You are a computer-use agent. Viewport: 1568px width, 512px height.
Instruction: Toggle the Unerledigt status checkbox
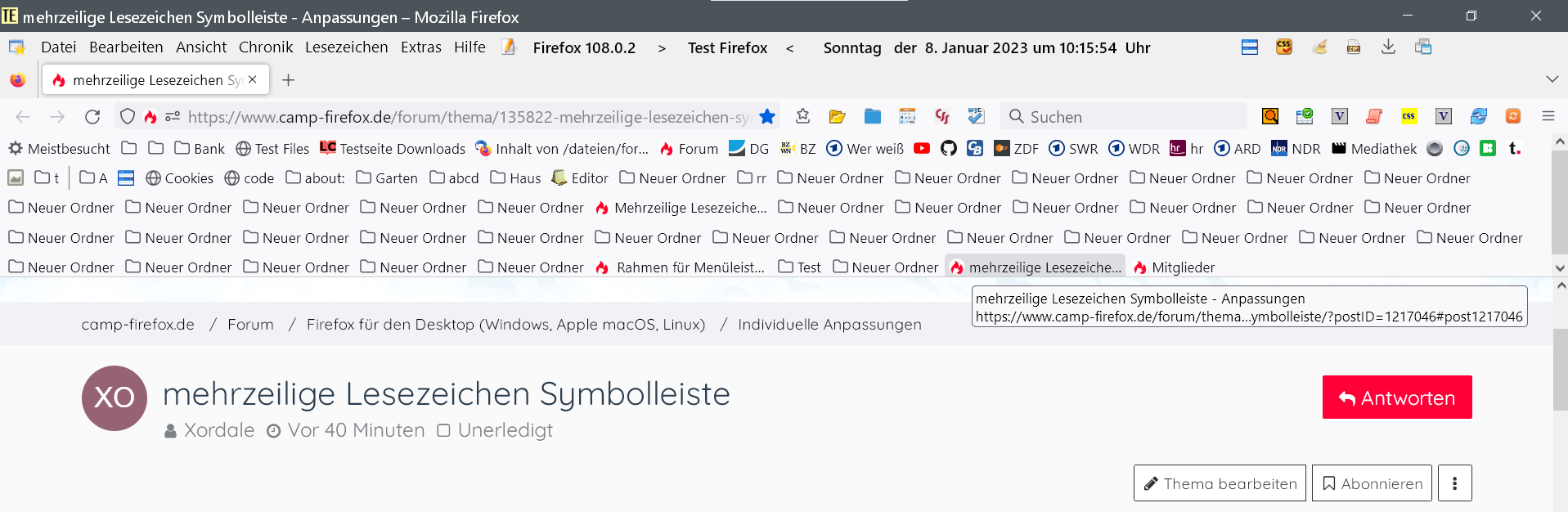pyautogui.click(x=443, y=430)
